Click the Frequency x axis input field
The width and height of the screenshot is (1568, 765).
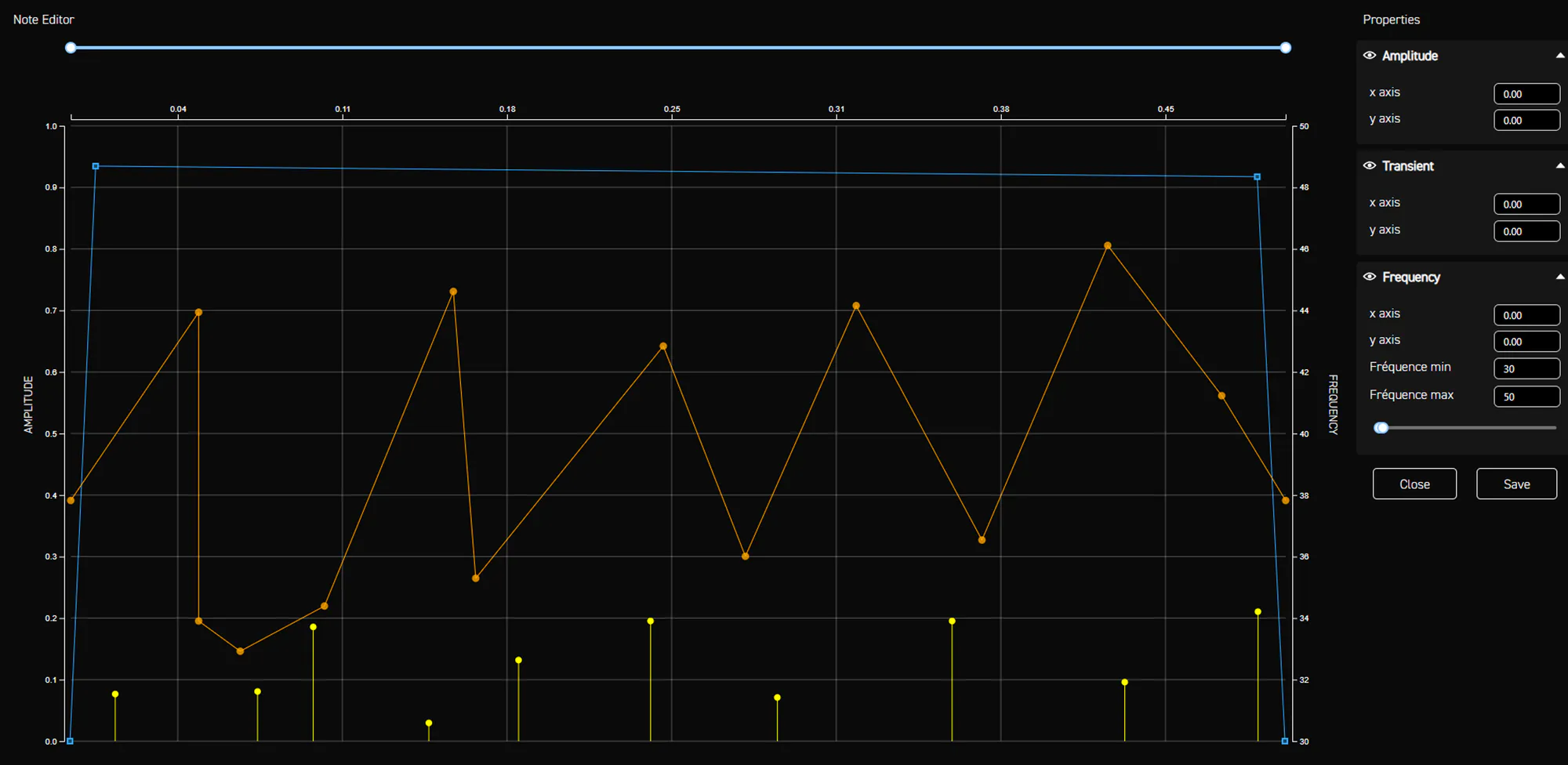[1526, 315]
